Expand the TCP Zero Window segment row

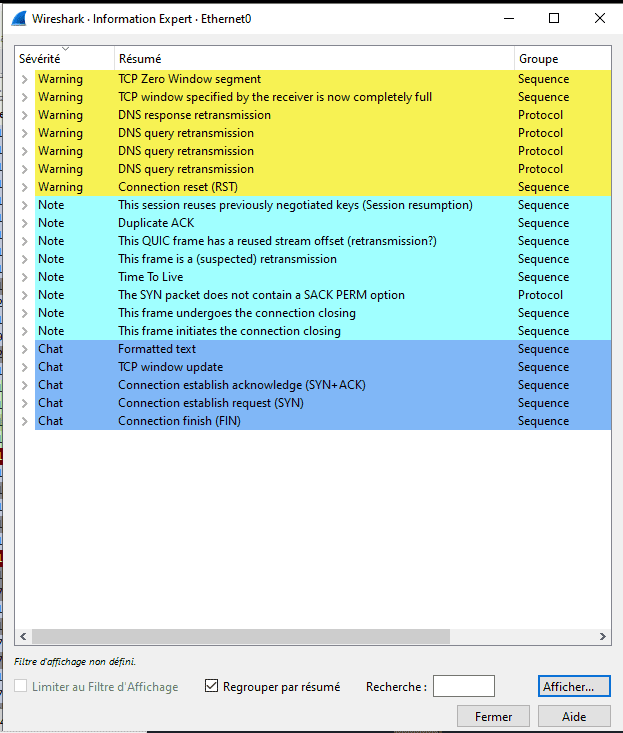point(25,79)
